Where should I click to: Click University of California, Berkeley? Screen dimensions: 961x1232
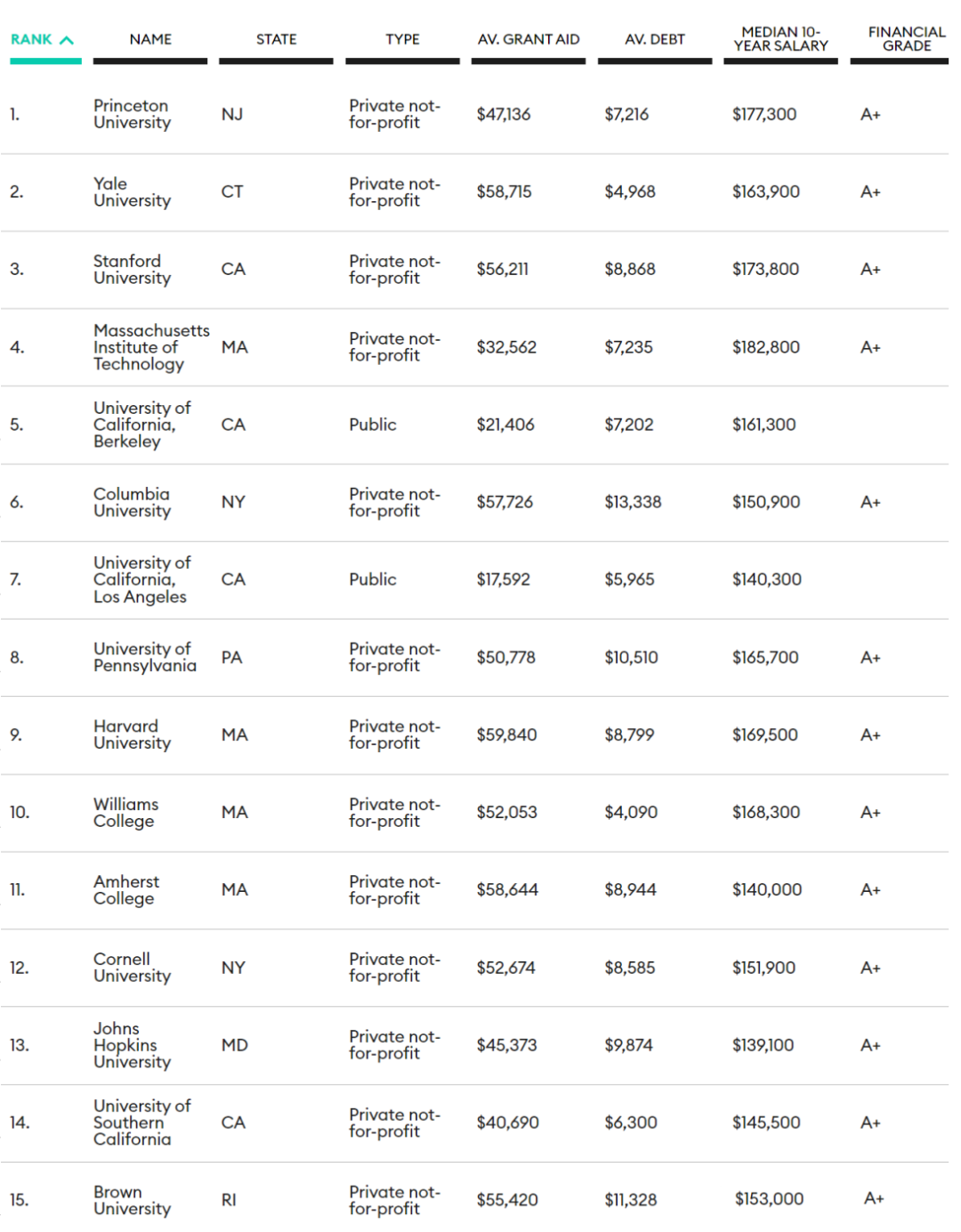pos(141,425)
